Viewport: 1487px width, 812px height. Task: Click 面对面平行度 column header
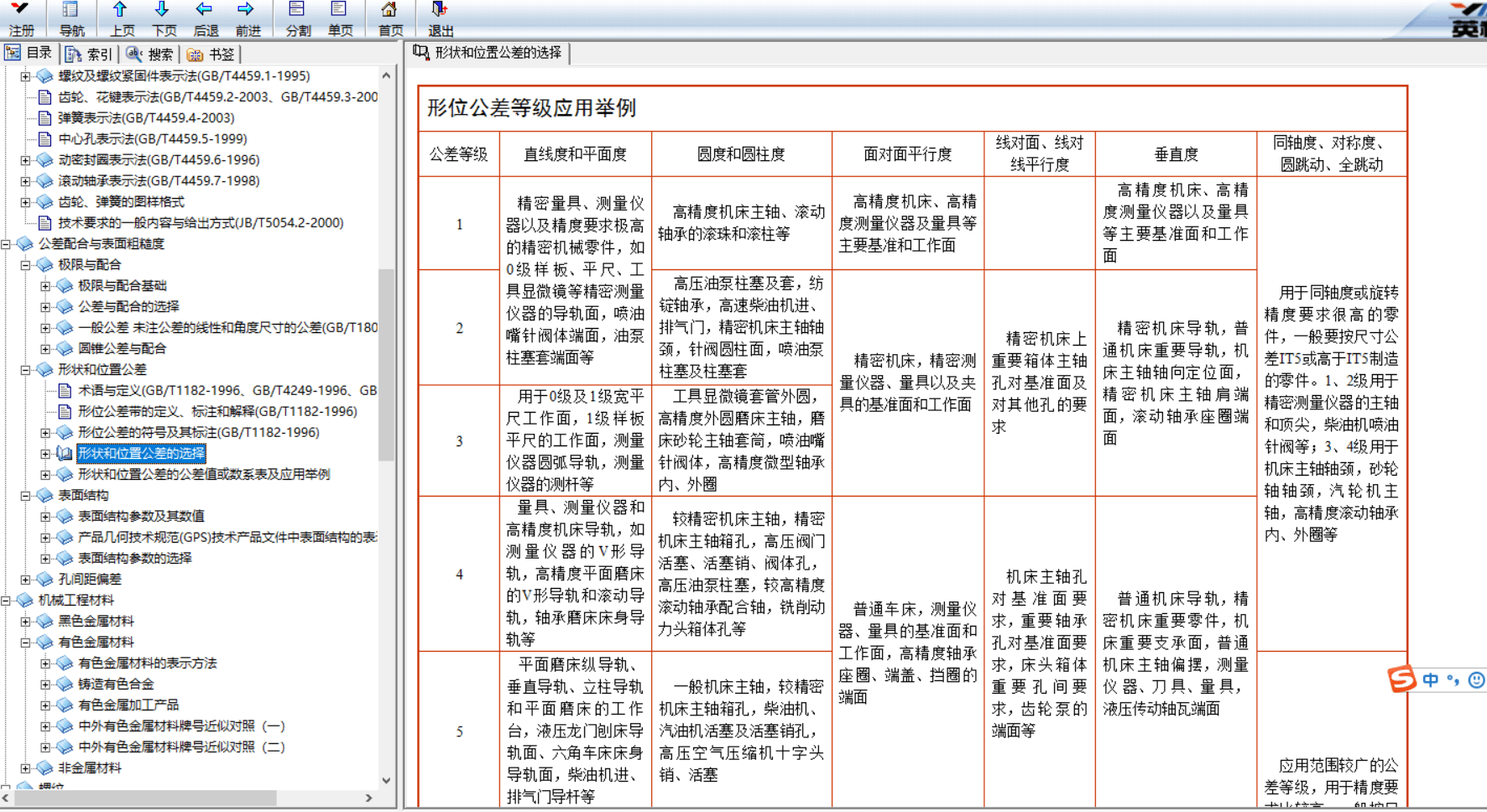point(907,154)
